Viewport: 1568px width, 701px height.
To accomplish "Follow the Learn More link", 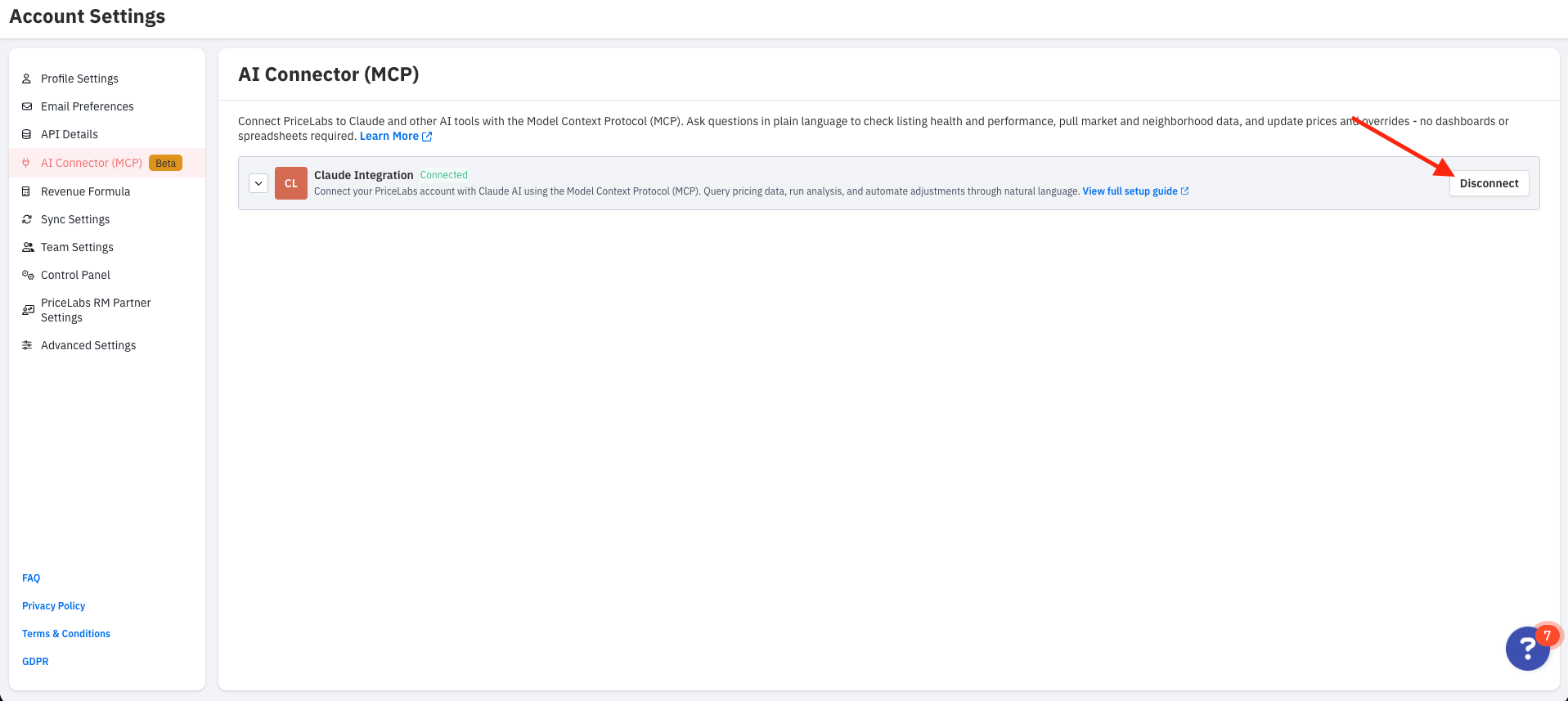I will [389, 137].
